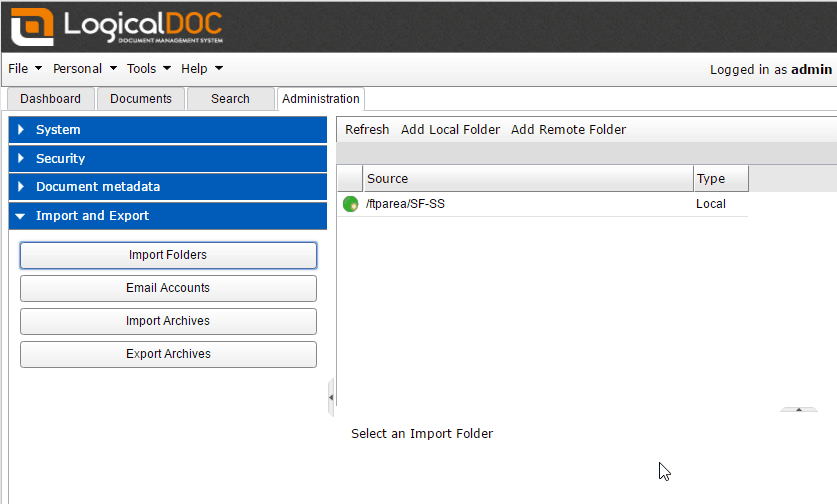Screen dimensions: 837x504
Task: Switch to the Dashboard tab
Action: point(51,99)
